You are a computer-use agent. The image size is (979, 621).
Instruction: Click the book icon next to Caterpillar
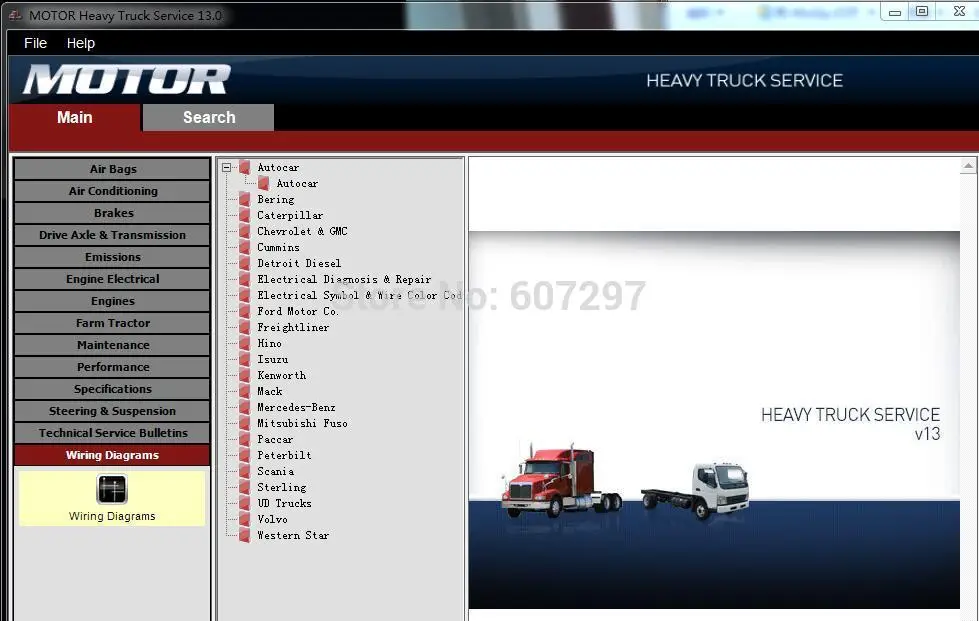click(245, 215)
